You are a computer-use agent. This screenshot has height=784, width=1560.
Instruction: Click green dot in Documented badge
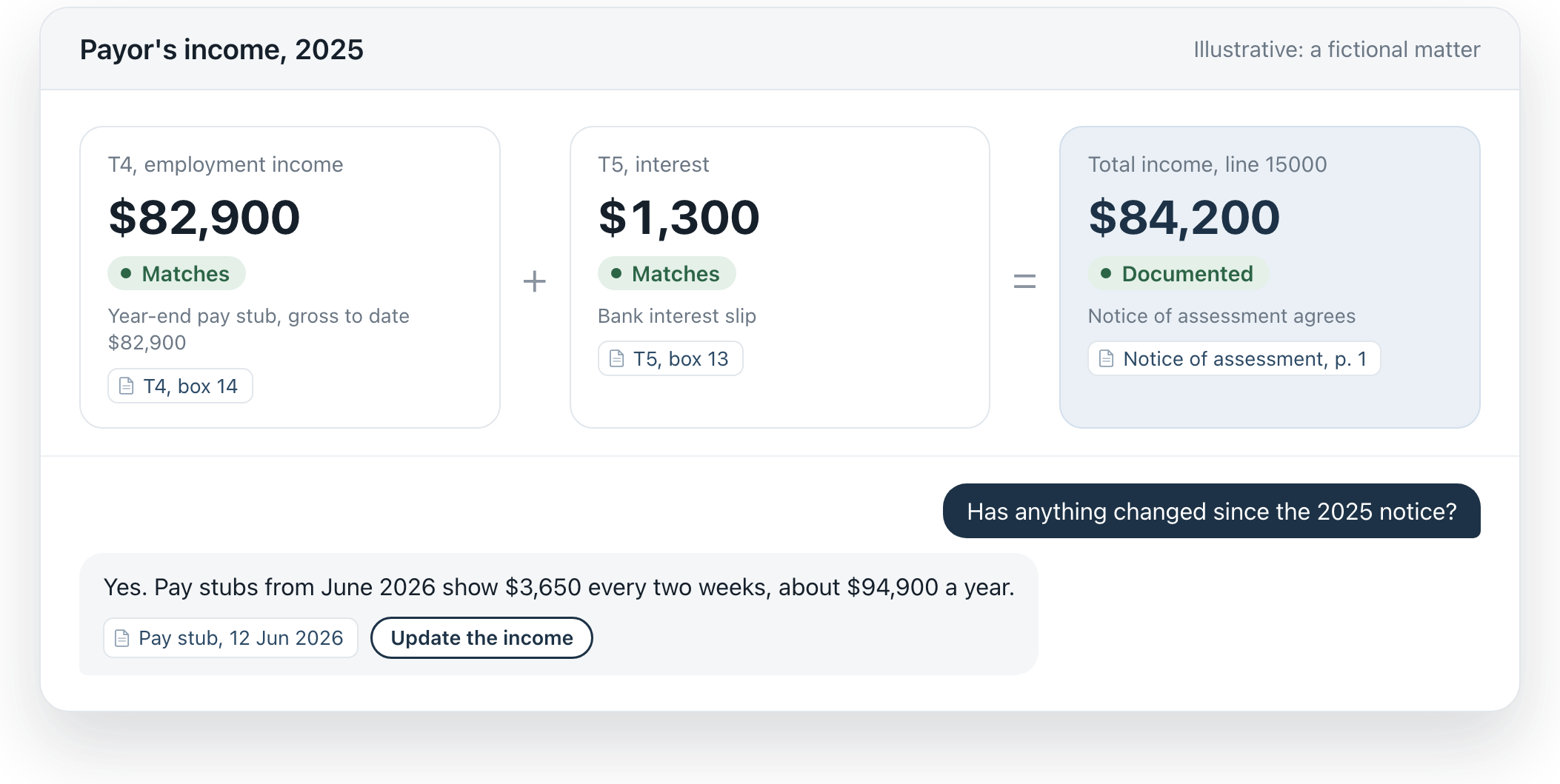[1106, 273]
